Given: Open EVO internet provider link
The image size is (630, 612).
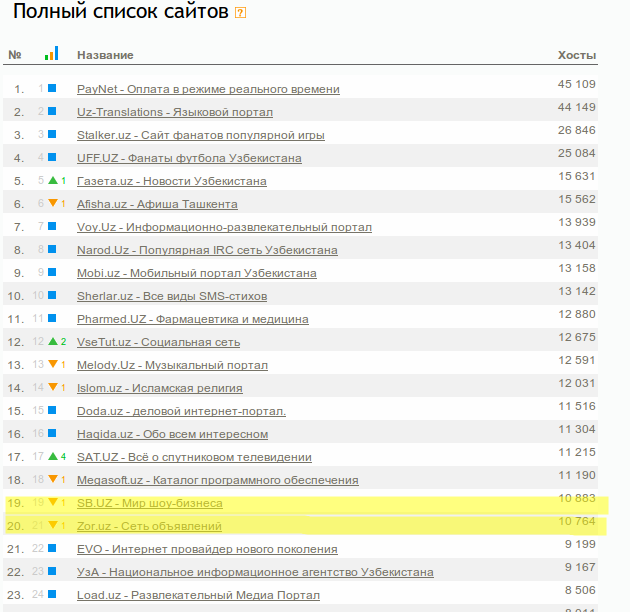Looking at the screenshot, I should [207, 549].
